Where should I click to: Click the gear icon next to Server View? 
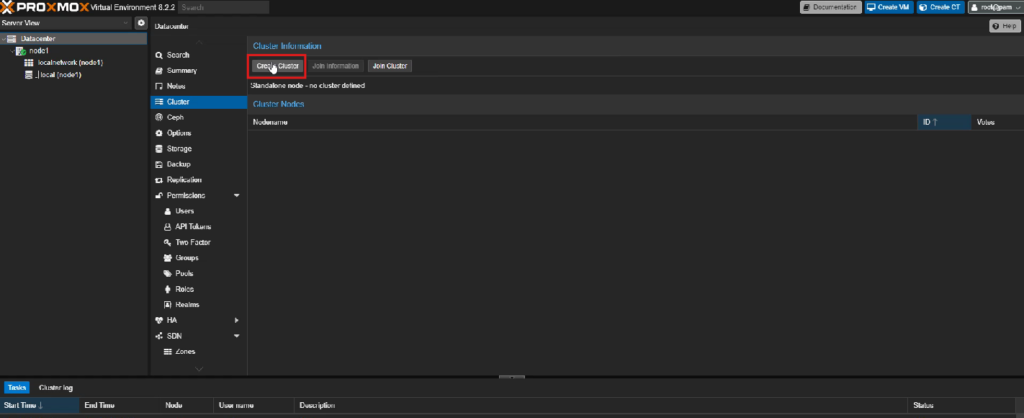pyautogui.click(x=141, y=23)
